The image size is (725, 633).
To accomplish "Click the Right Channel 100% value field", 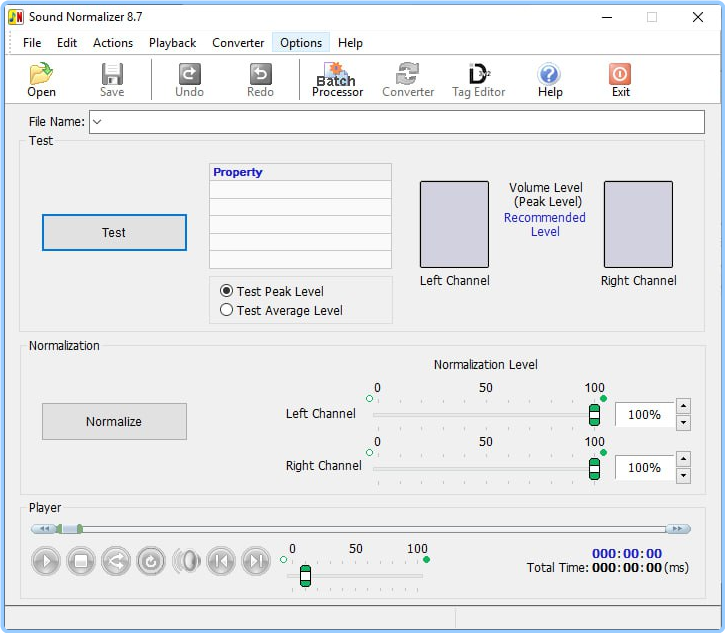I will [645, 468].
